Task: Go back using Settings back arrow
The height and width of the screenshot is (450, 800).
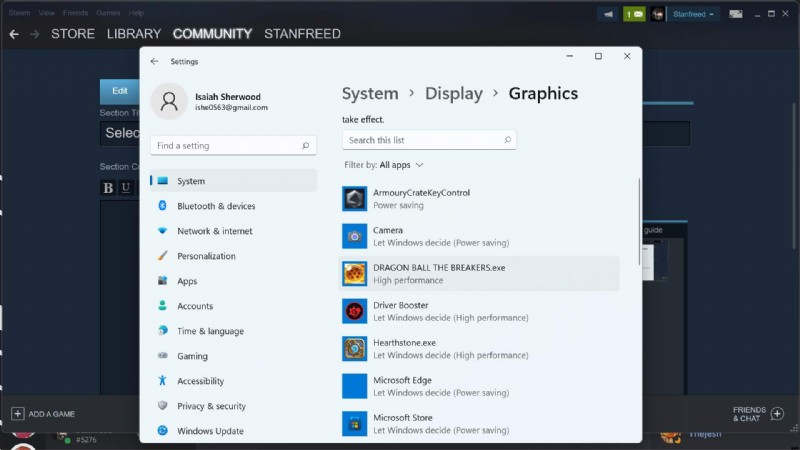Action: (154, 61)
